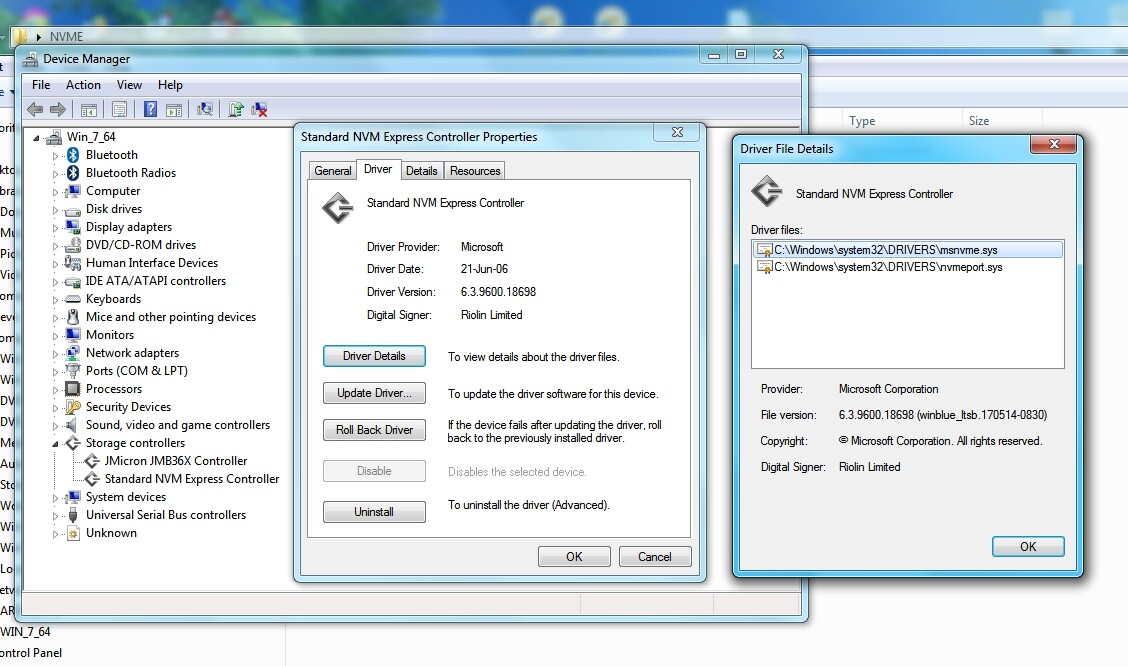Click the Scan for hardware changes icon
This screenshot has height=666, width=1128.
click(x=206, y=109)
